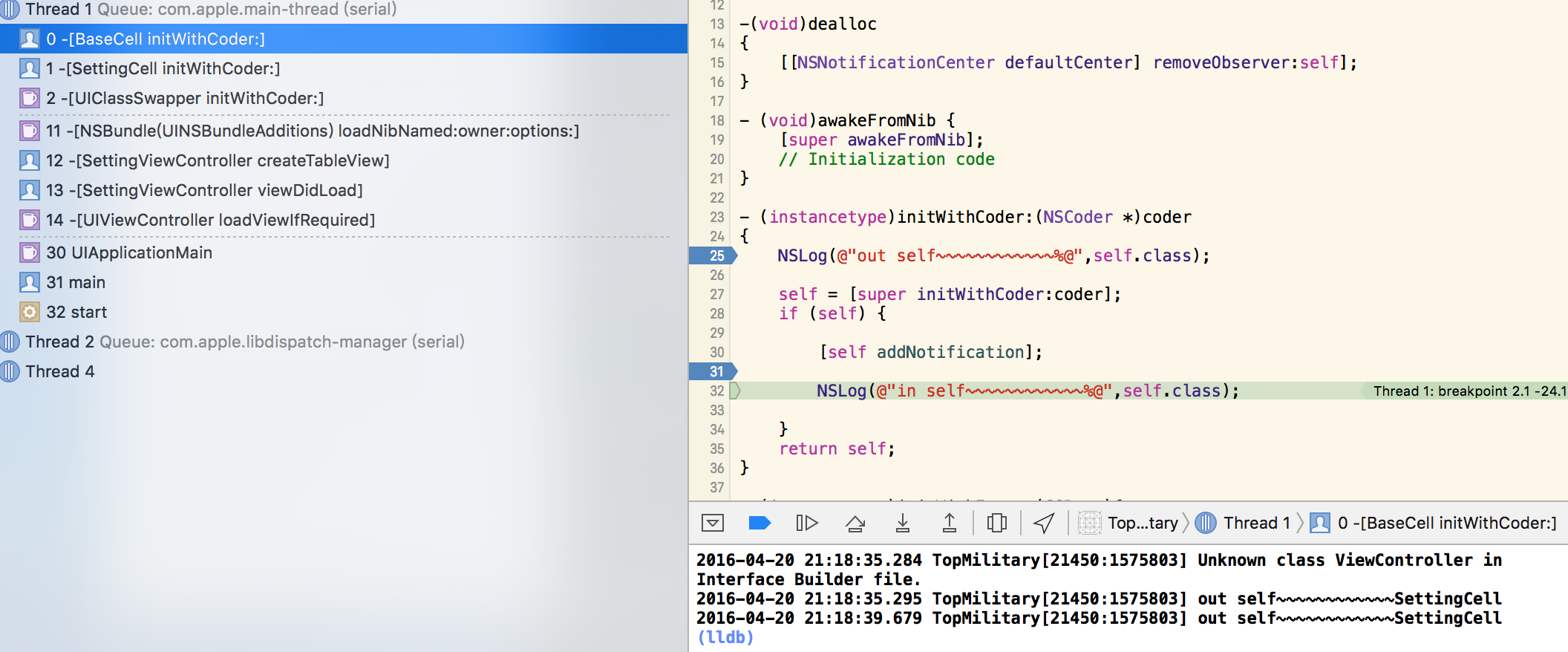Expand the Thread 4 row

(344, 371)
